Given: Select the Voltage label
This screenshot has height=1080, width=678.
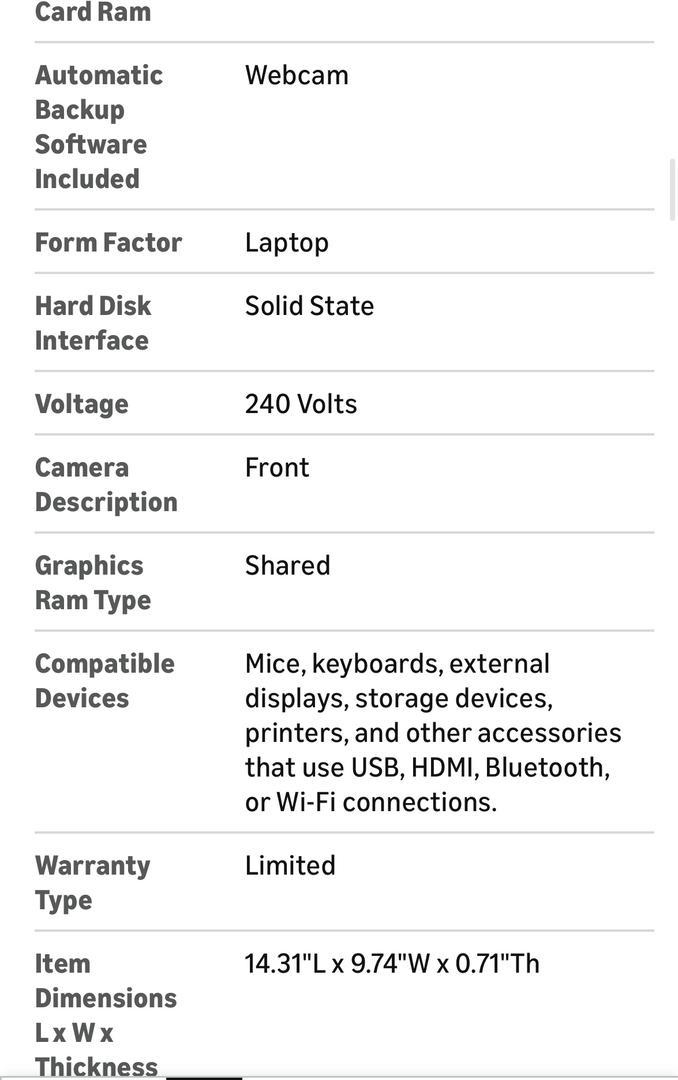Looking at the screenshot, I should [x=82, y=404].
